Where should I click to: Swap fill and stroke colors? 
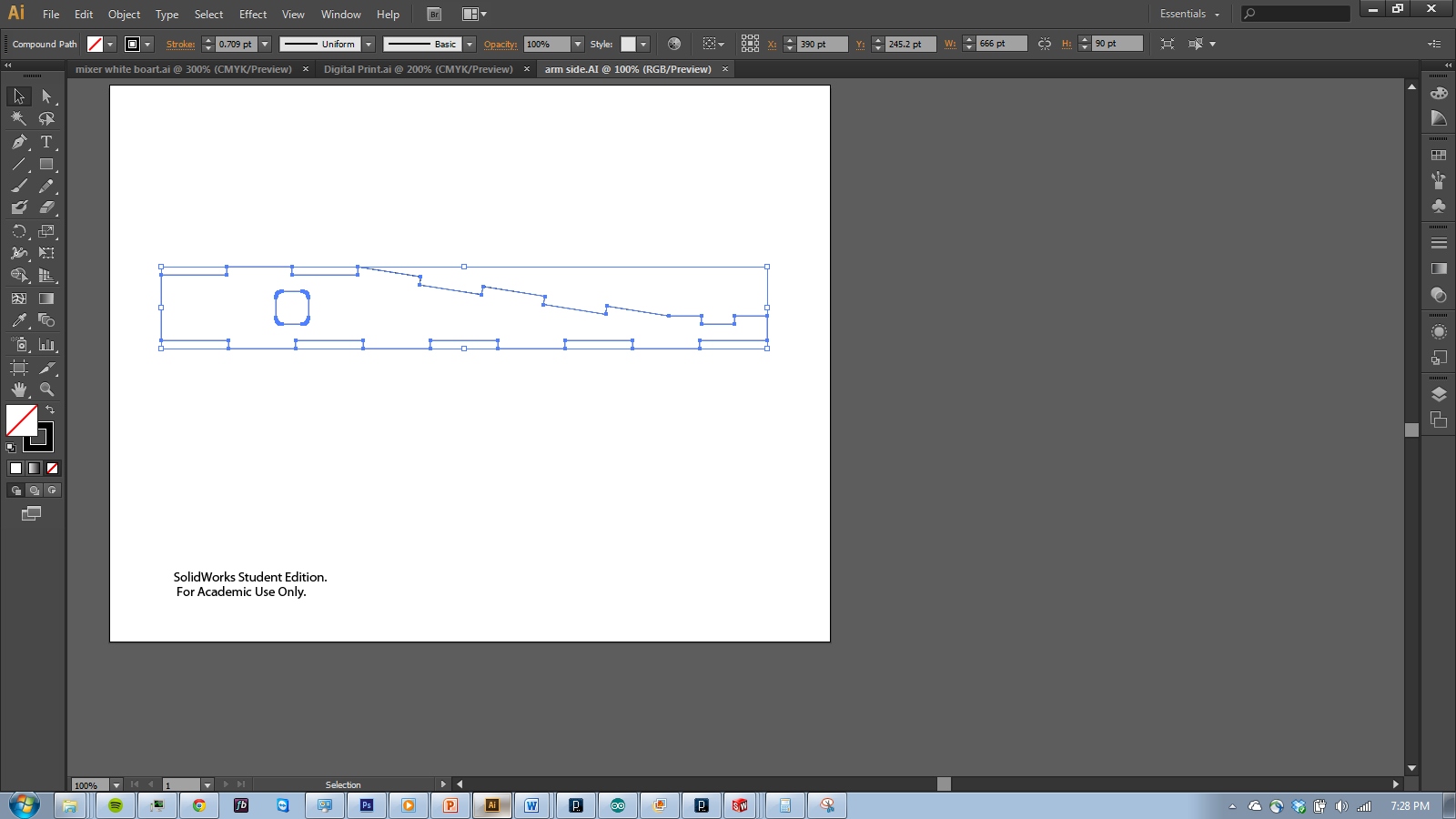click(50, 410)
